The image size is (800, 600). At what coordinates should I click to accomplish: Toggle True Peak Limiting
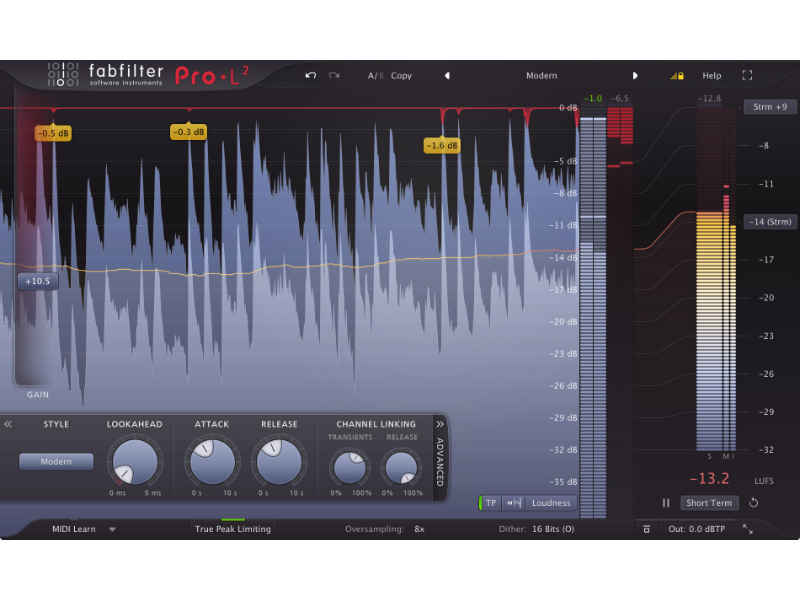click(233, 529)
